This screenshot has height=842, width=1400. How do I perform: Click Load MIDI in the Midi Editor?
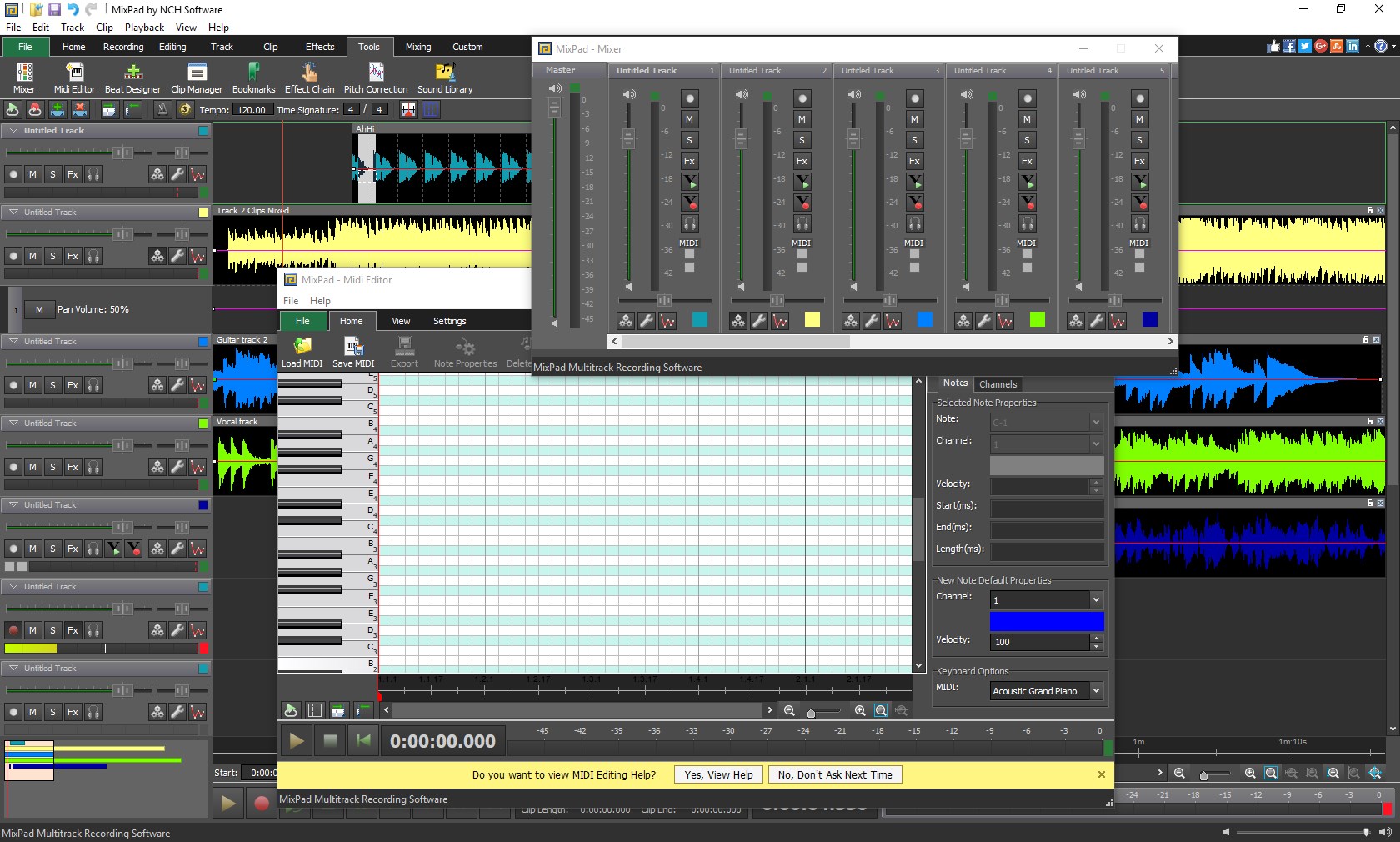[x=302, y=350]
